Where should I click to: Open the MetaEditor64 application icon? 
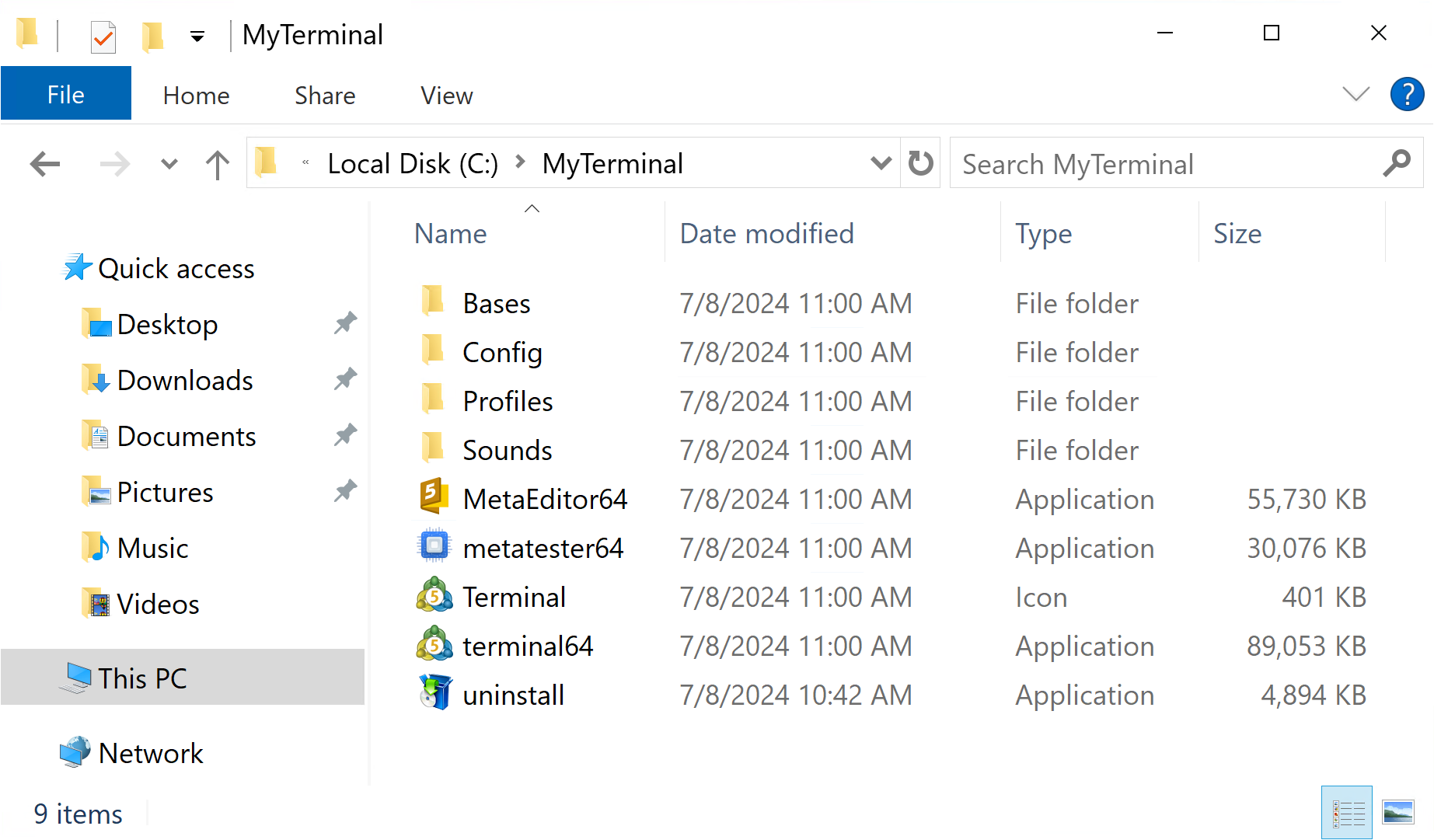(434, 497)
